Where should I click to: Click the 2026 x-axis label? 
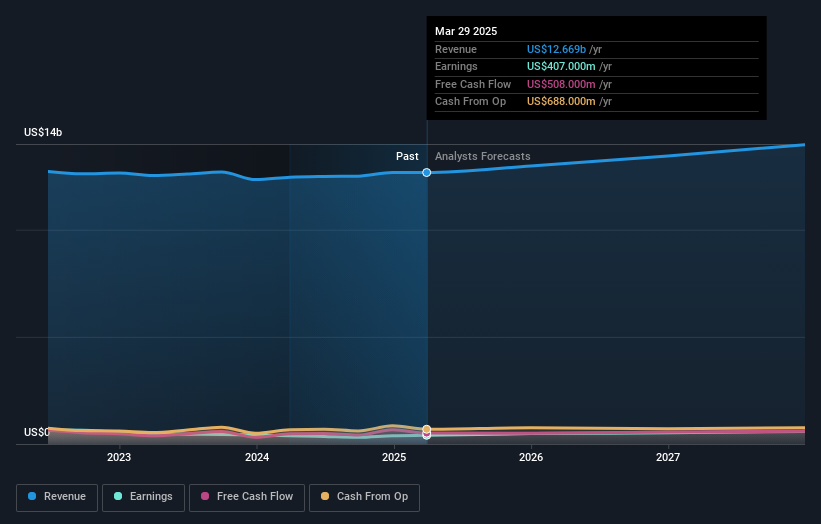tap(531, 457)
